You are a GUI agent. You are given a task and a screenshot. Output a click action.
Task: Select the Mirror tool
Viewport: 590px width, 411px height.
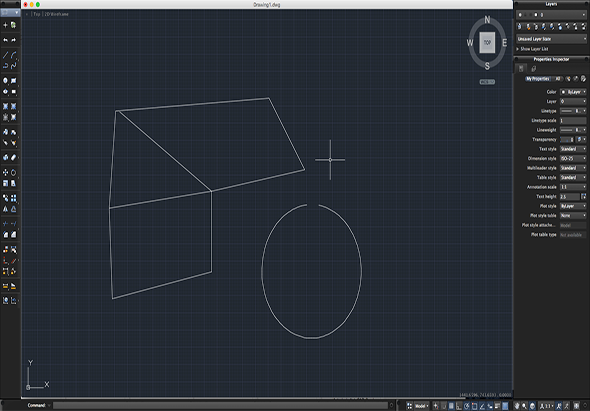pyautogui.click(x=5, y=209)
